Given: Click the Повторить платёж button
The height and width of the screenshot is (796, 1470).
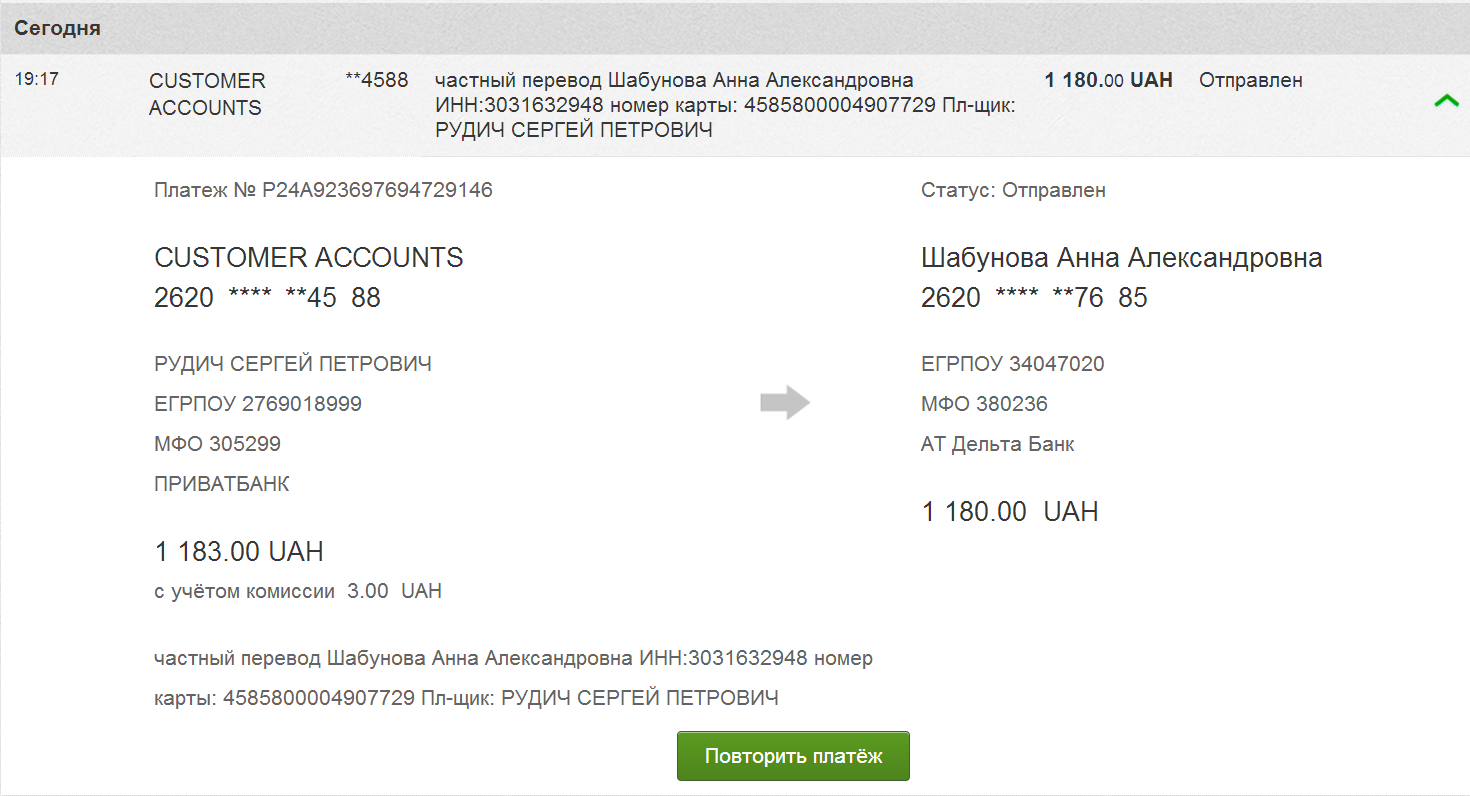Looking at the screenshot, I should click(x=793, y=756).
